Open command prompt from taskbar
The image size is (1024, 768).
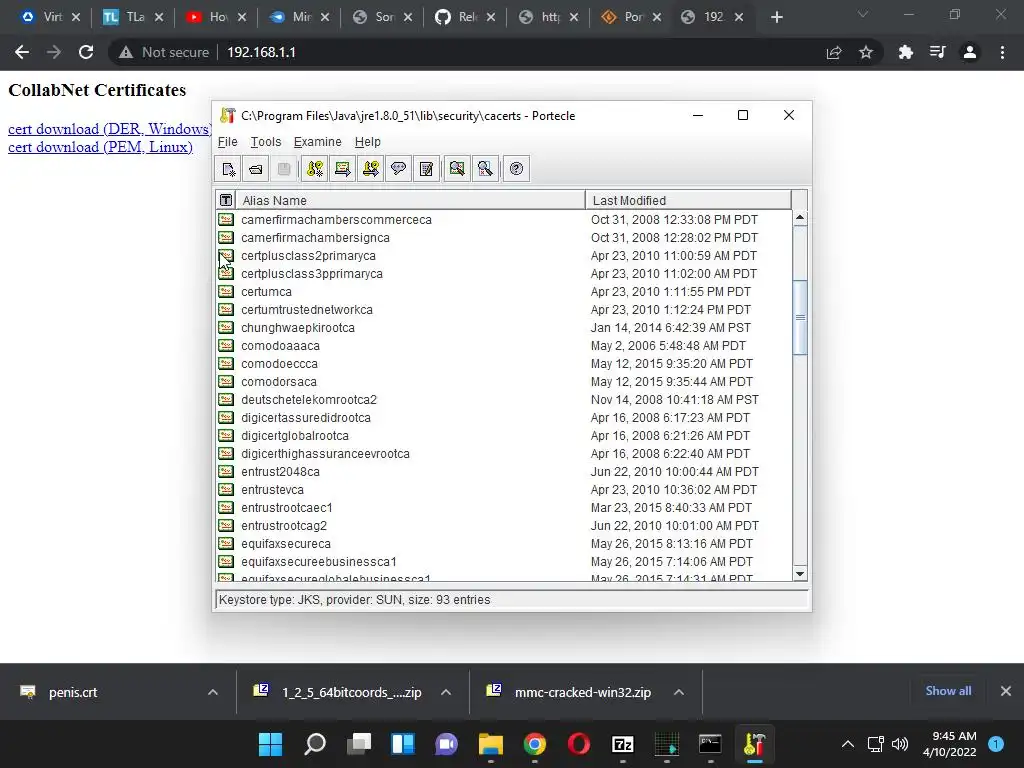point(710,744)
